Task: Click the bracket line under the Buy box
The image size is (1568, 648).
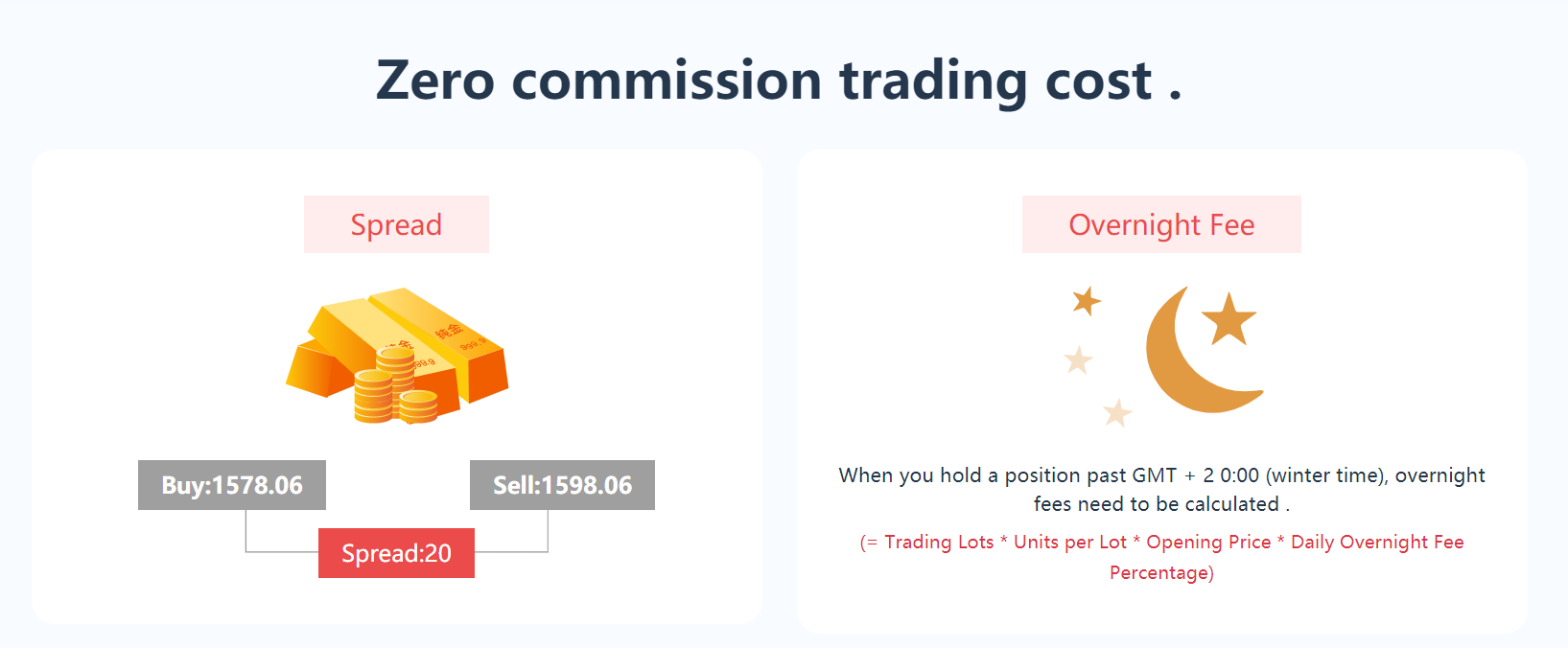Action: [282, 532]
